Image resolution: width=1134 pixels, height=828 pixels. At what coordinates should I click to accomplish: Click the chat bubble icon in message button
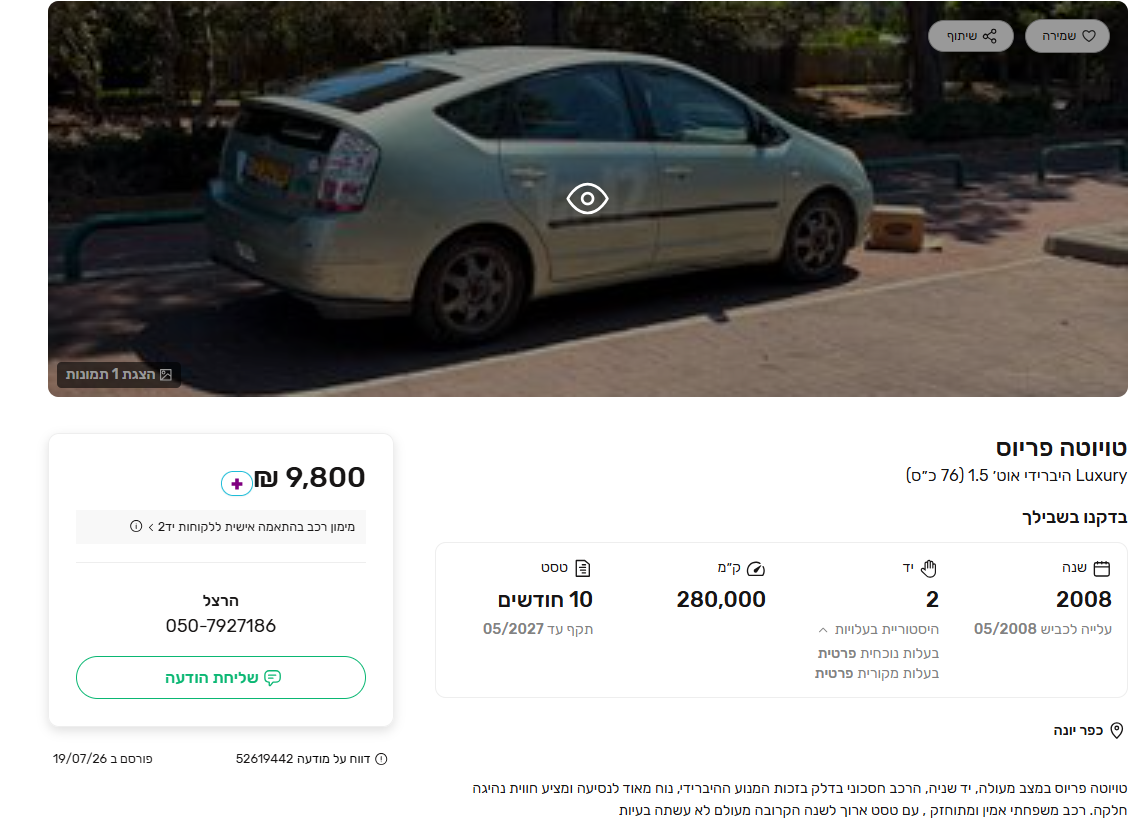tap(273, 678)
